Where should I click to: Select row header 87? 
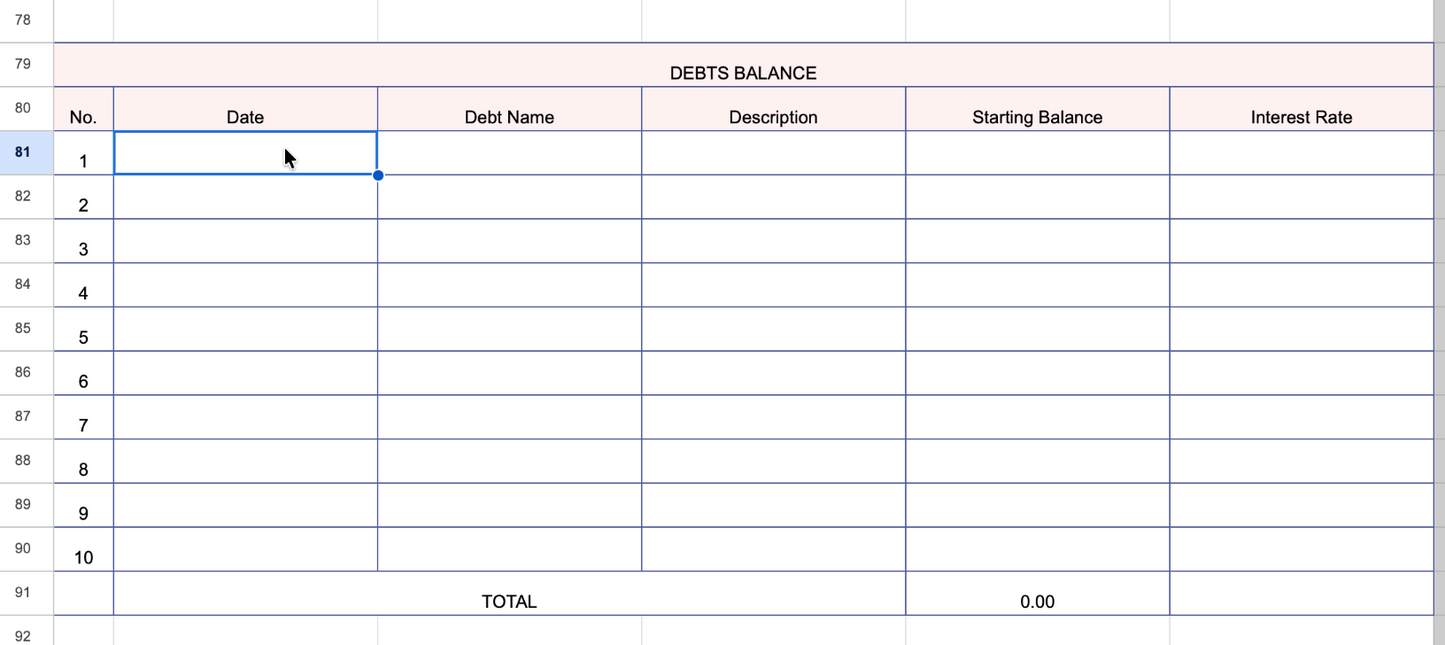coord(26,417)
